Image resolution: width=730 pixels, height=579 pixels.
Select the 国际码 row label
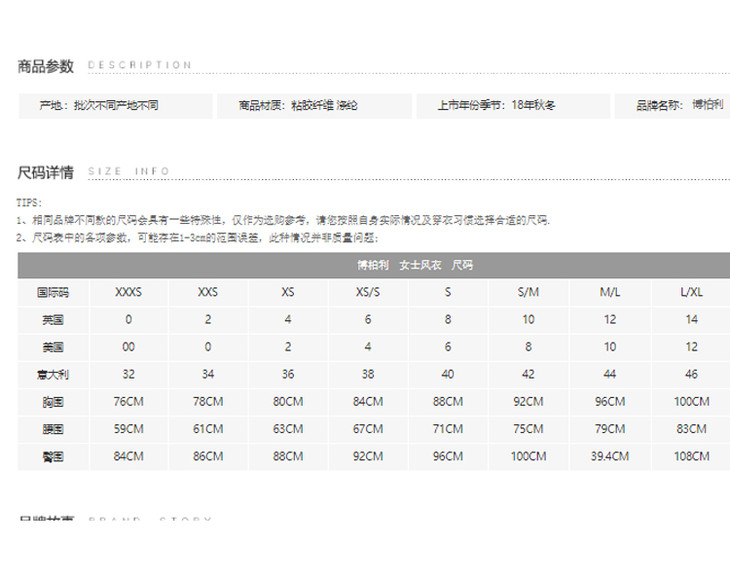pos(52,293)
